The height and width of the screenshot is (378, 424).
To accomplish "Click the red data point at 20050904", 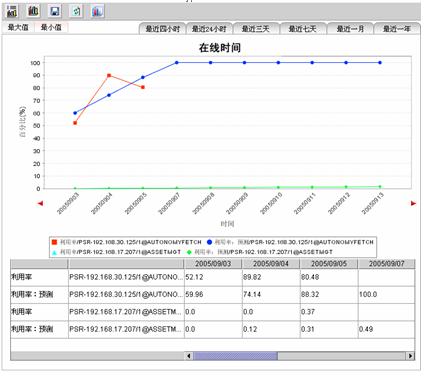I will [x=109, y=76].
